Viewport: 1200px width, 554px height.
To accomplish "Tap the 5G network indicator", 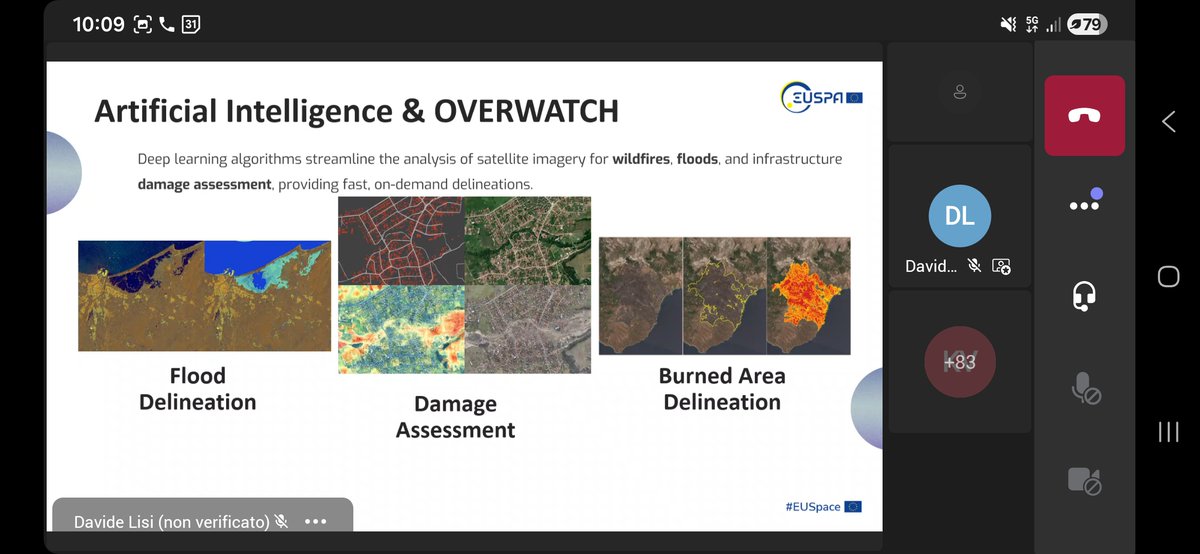I will pos(1033,25).
